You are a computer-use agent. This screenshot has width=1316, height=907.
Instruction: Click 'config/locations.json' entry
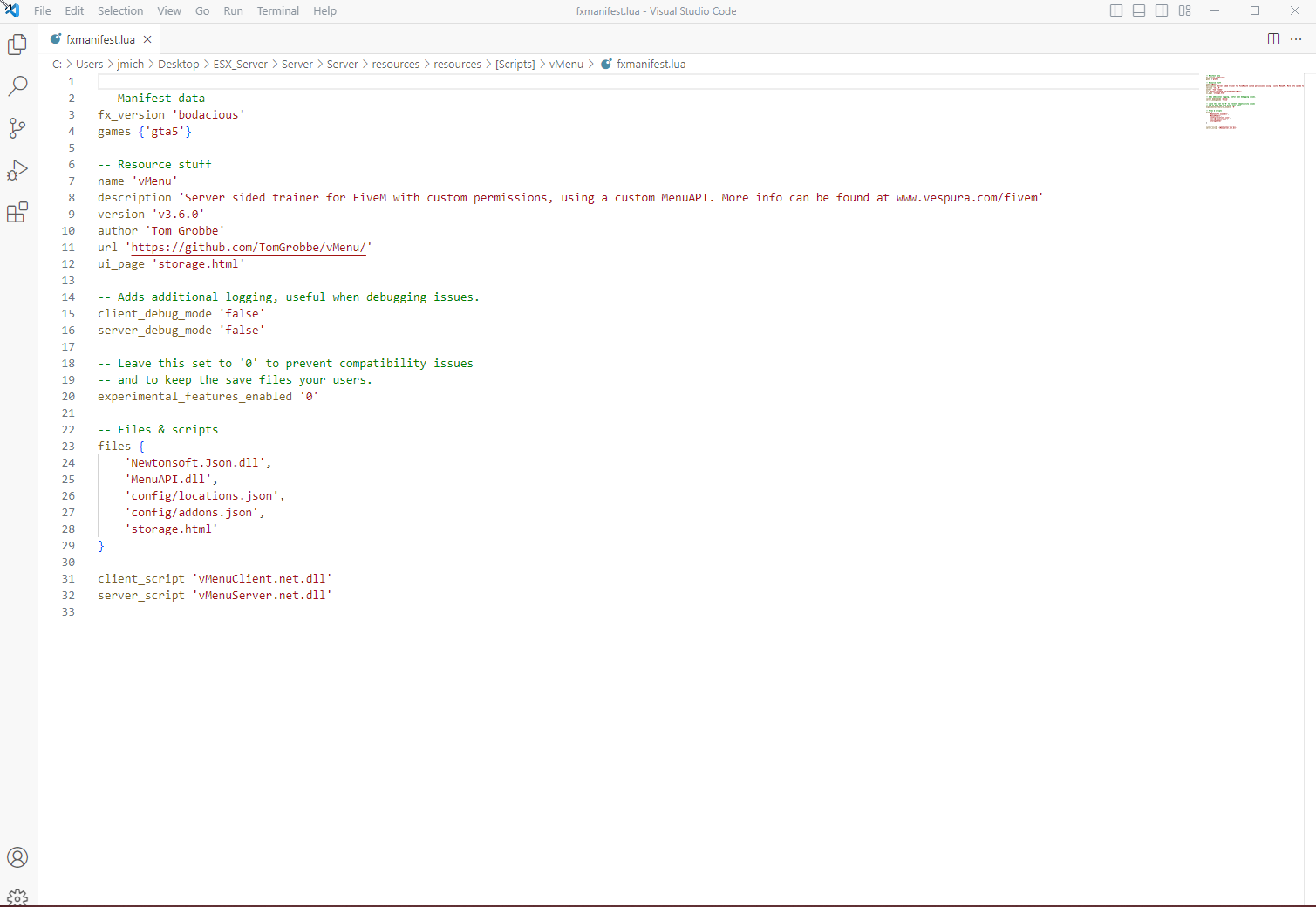[x=201, y=496]
